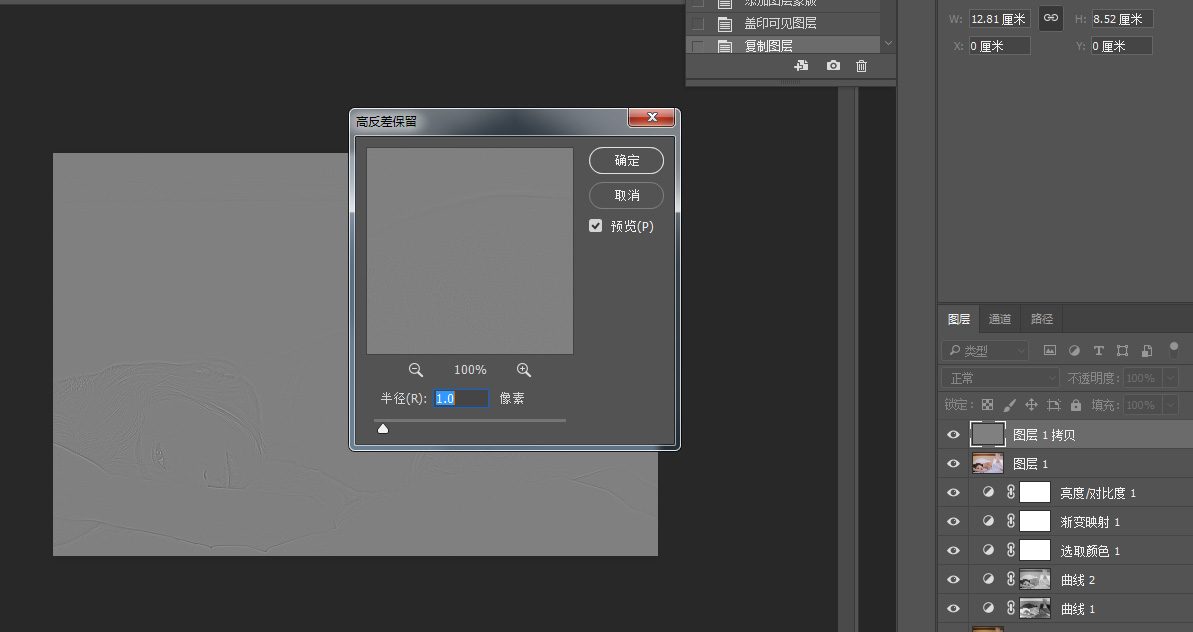Screen dimensions: 1193x632
Task: Select 图层 1 拷贝 layer thumbnail
Action: [x=988, y=435]
